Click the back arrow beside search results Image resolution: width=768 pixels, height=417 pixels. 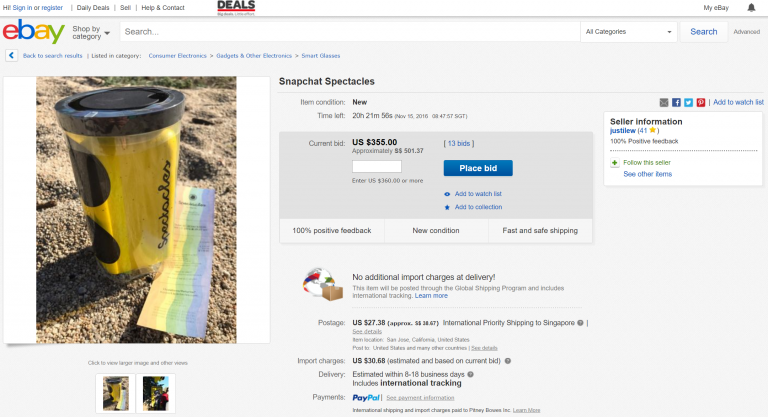pyautogui.click(x=11, y=56)
